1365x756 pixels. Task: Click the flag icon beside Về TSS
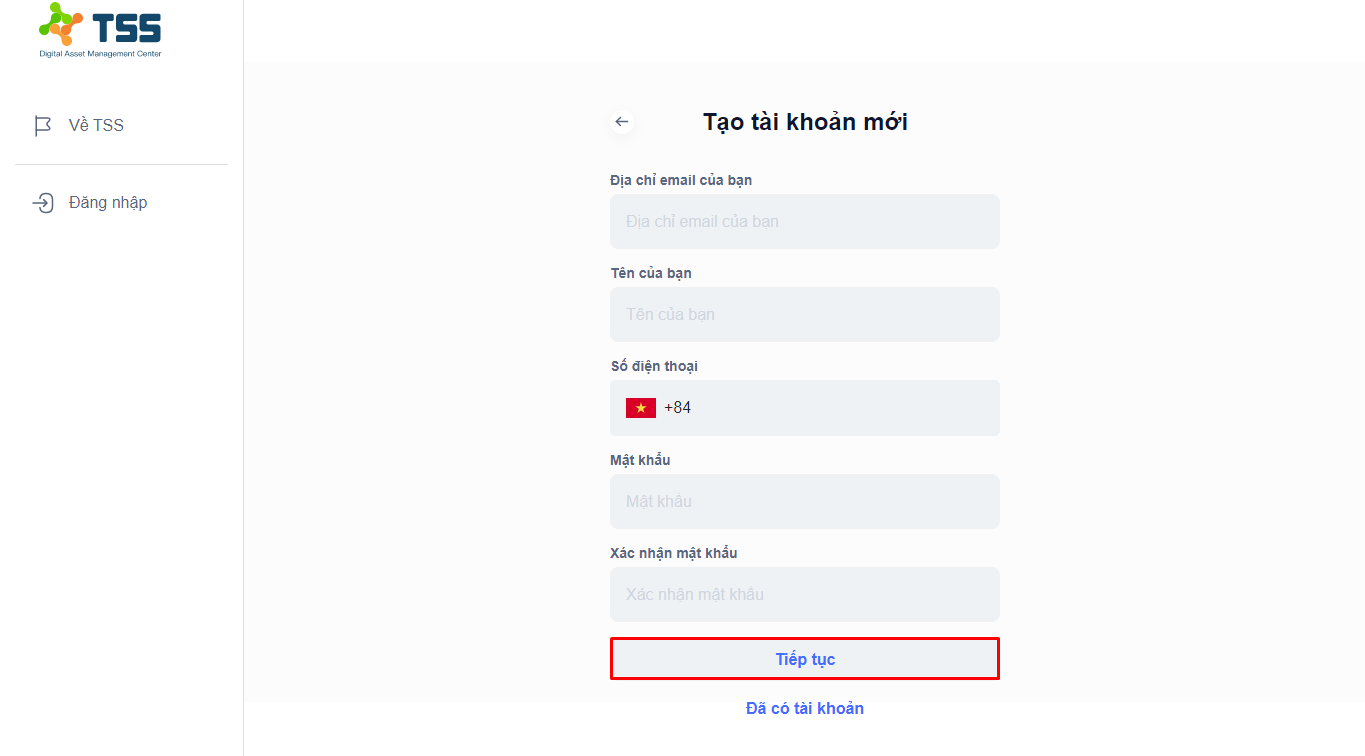42,126
